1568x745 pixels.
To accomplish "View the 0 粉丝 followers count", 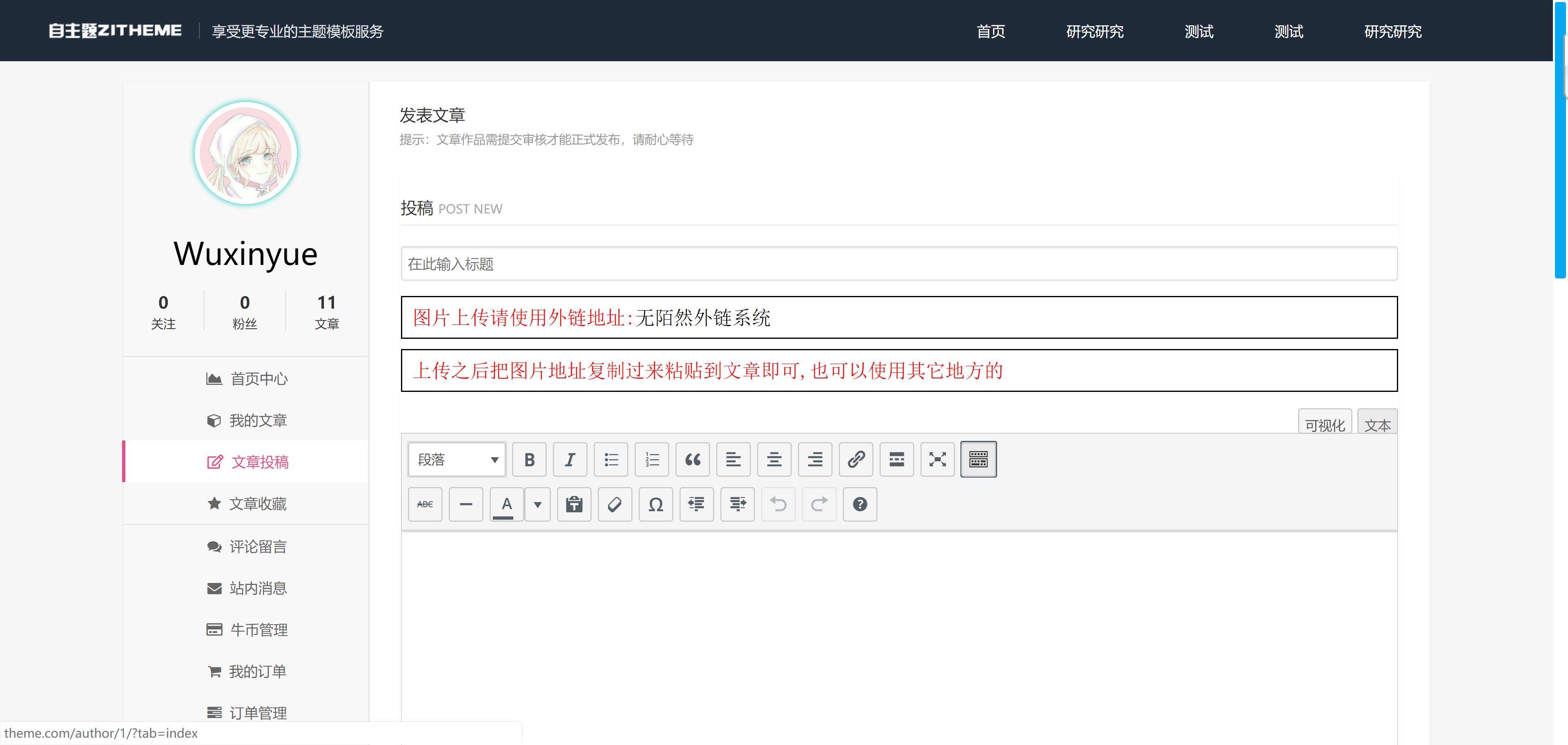I will point(245,312).
